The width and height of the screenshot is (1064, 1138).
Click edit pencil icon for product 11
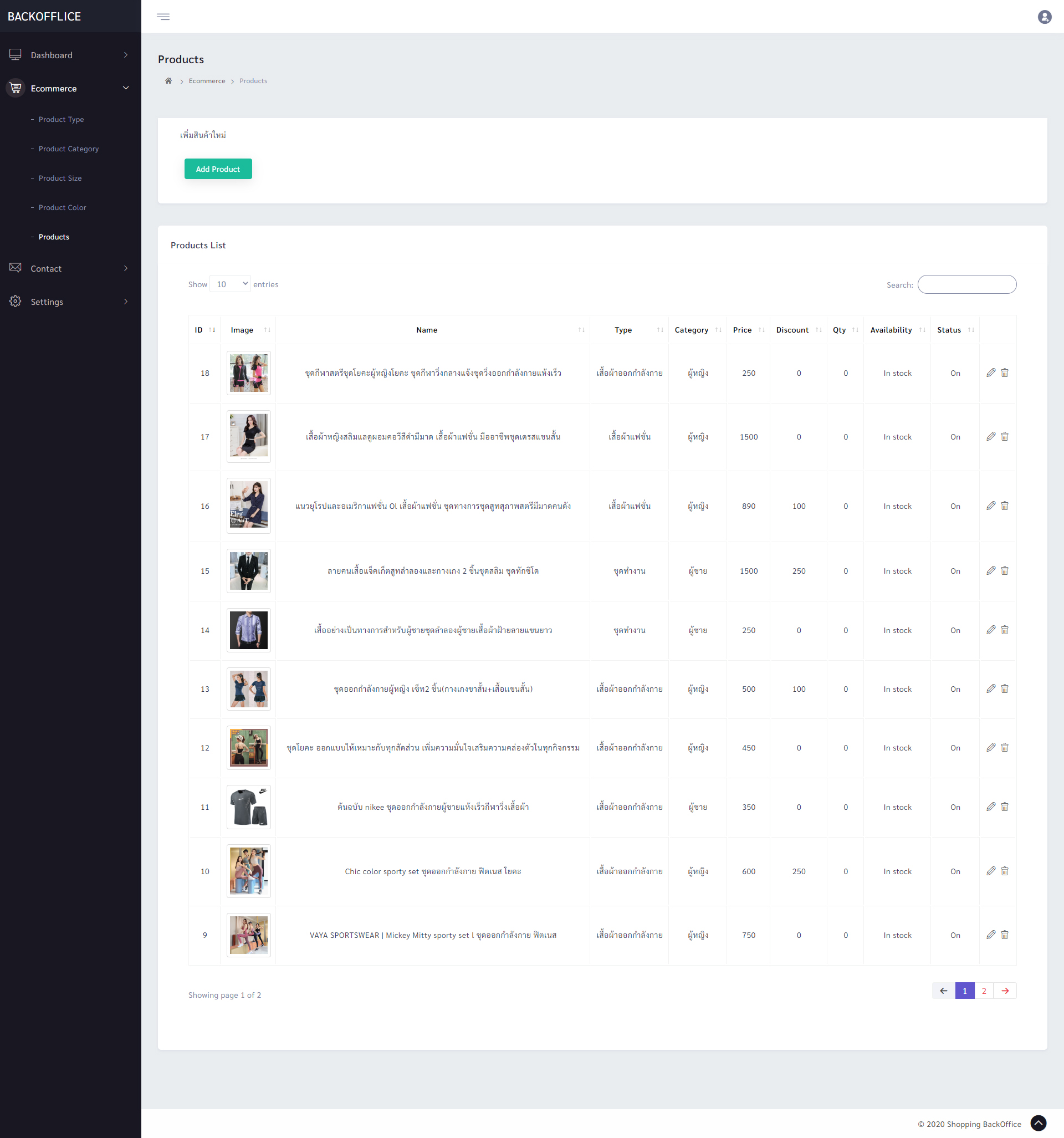point(991,807)
